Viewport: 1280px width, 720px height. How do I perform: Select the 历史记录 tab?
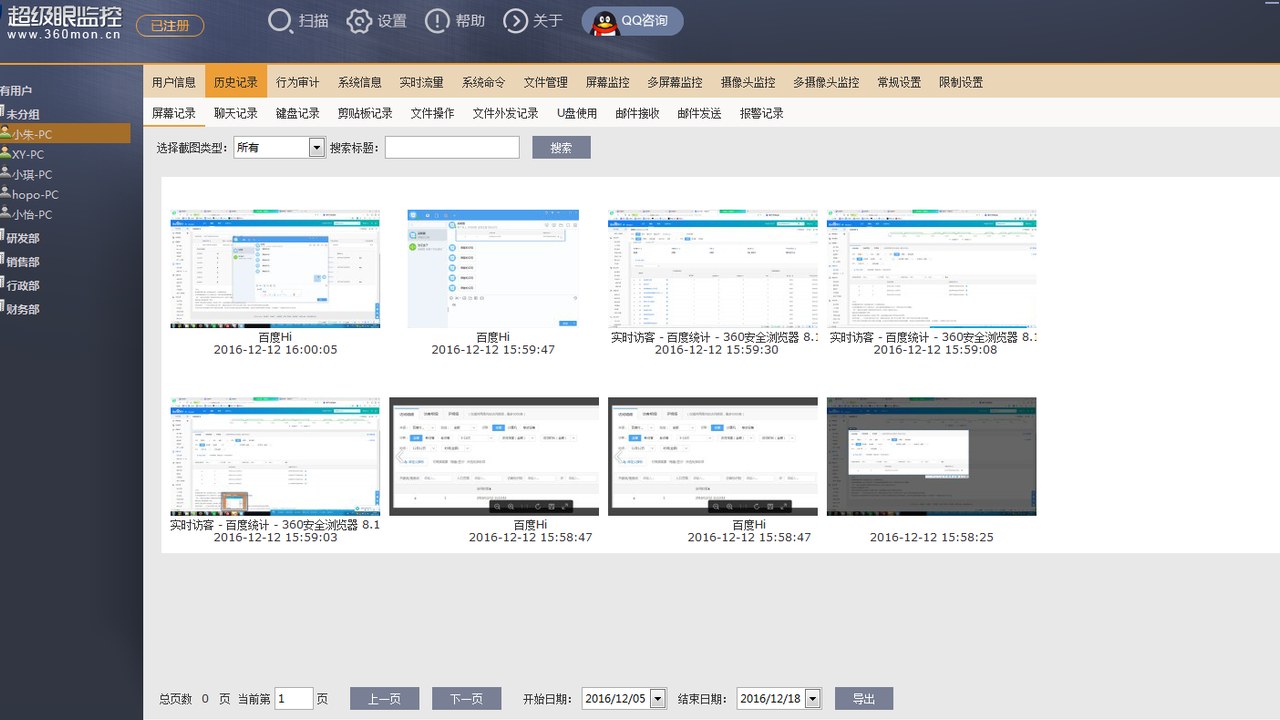(236, 82)
